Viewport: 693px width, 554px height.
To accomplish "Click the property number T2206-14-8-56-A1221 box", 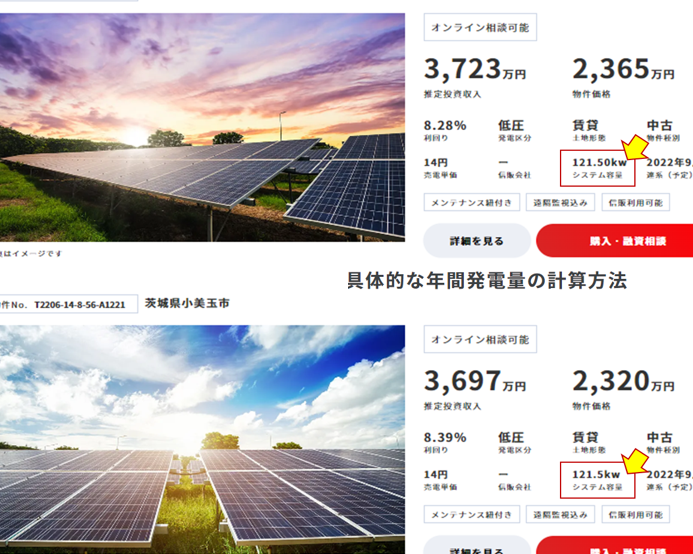I will coord(69,304).
